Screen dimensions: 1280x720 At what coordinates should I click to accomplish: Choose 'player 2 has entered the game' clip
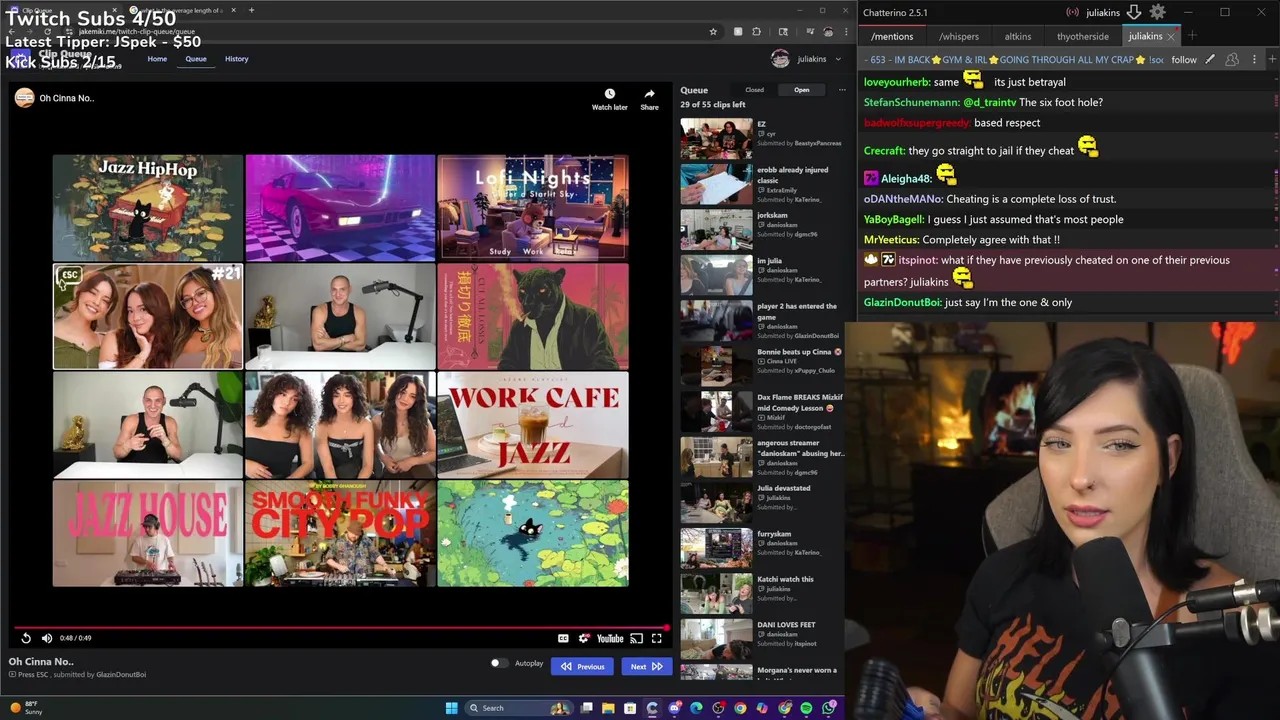coord(762,320)
